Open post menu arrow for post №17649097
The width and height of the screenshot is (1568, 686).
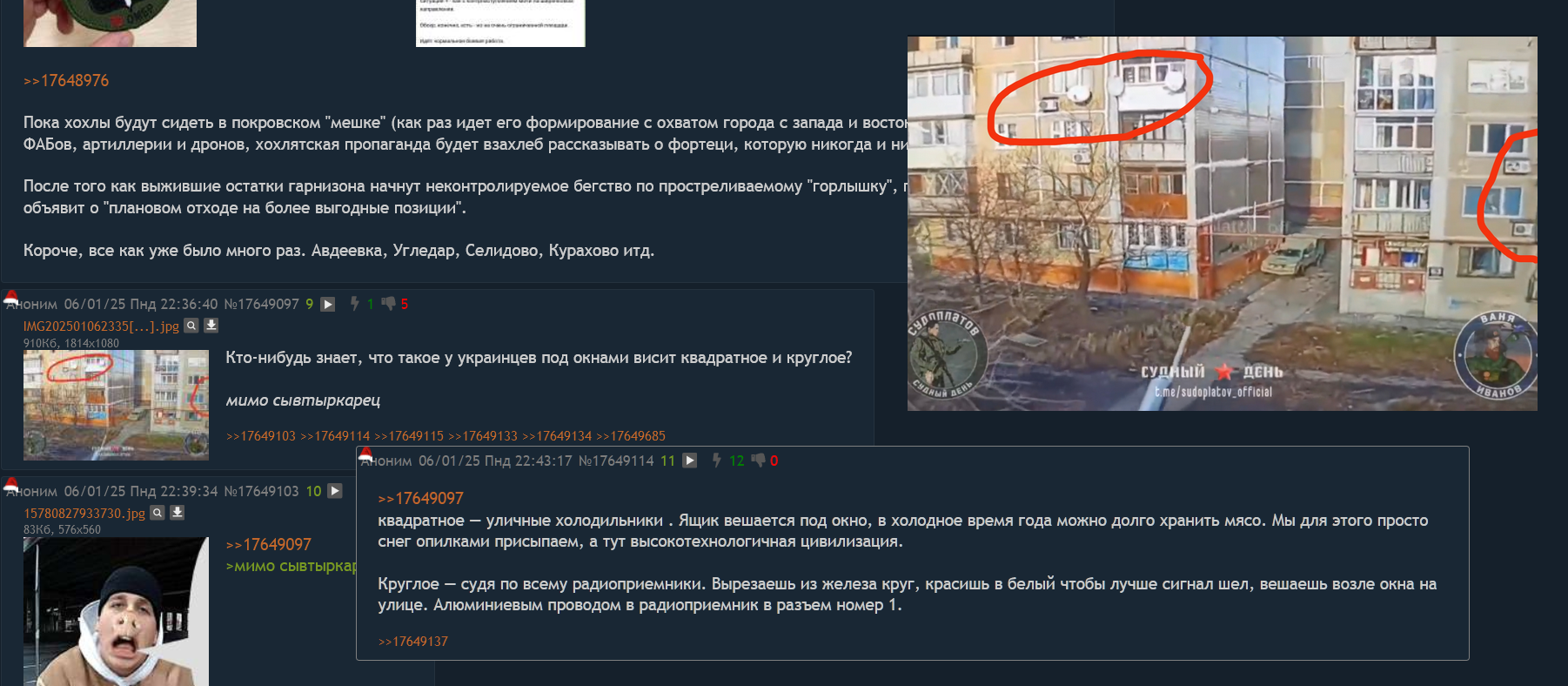point(328,304)
